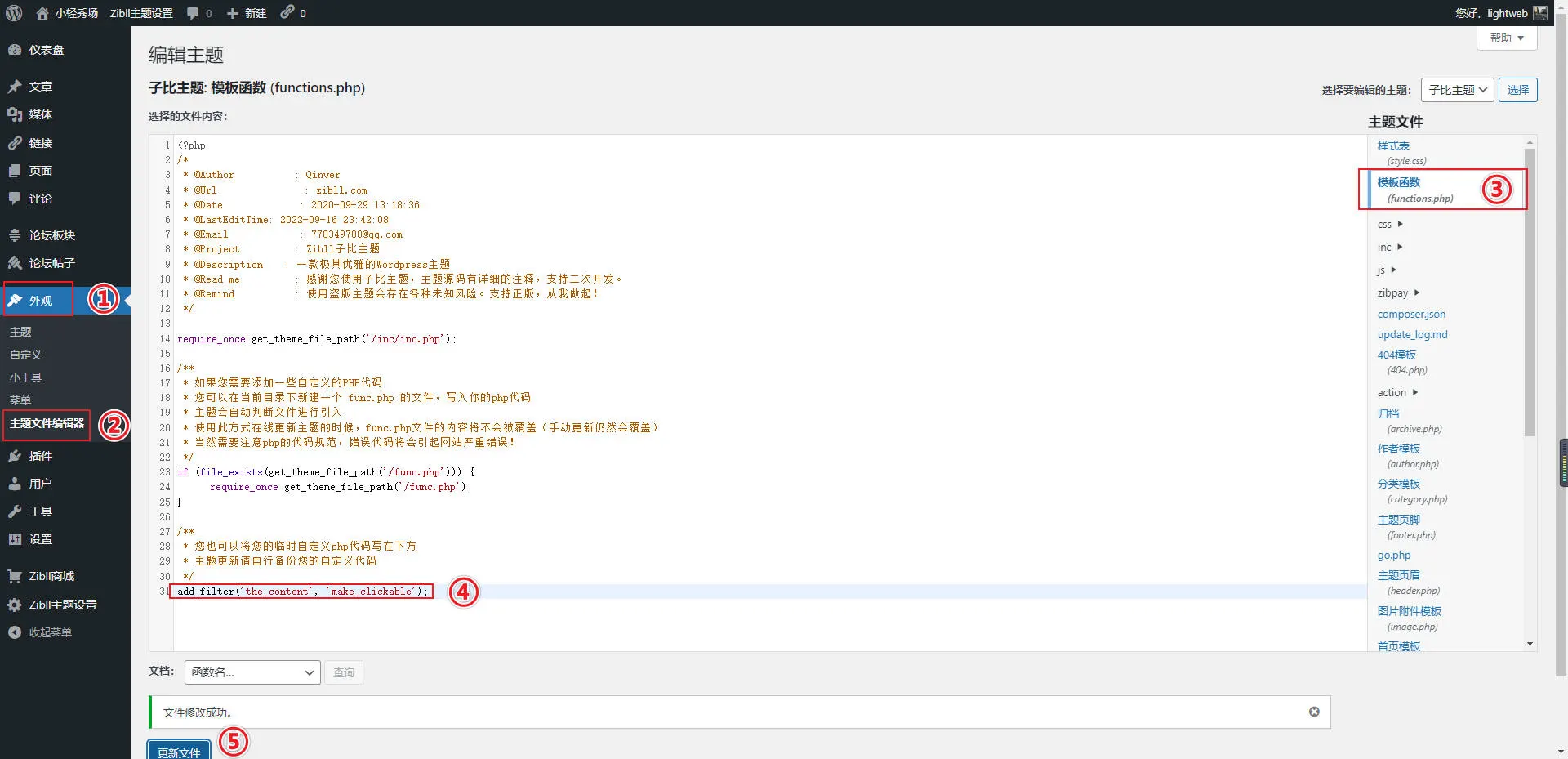Open the update_log.md file
The height and width of the screenshot is (759, 1568).
(x=1412, y=334)
